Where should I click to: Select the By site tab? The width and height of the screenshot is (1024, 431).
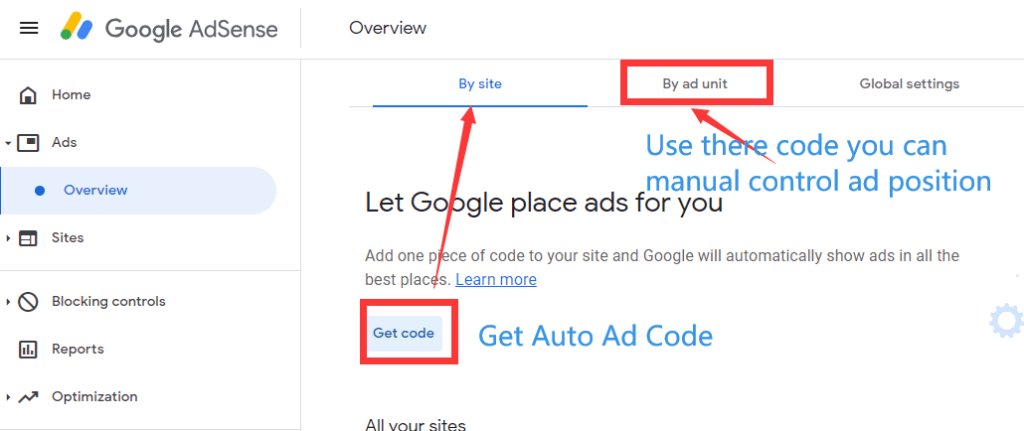tap(480, 84)
